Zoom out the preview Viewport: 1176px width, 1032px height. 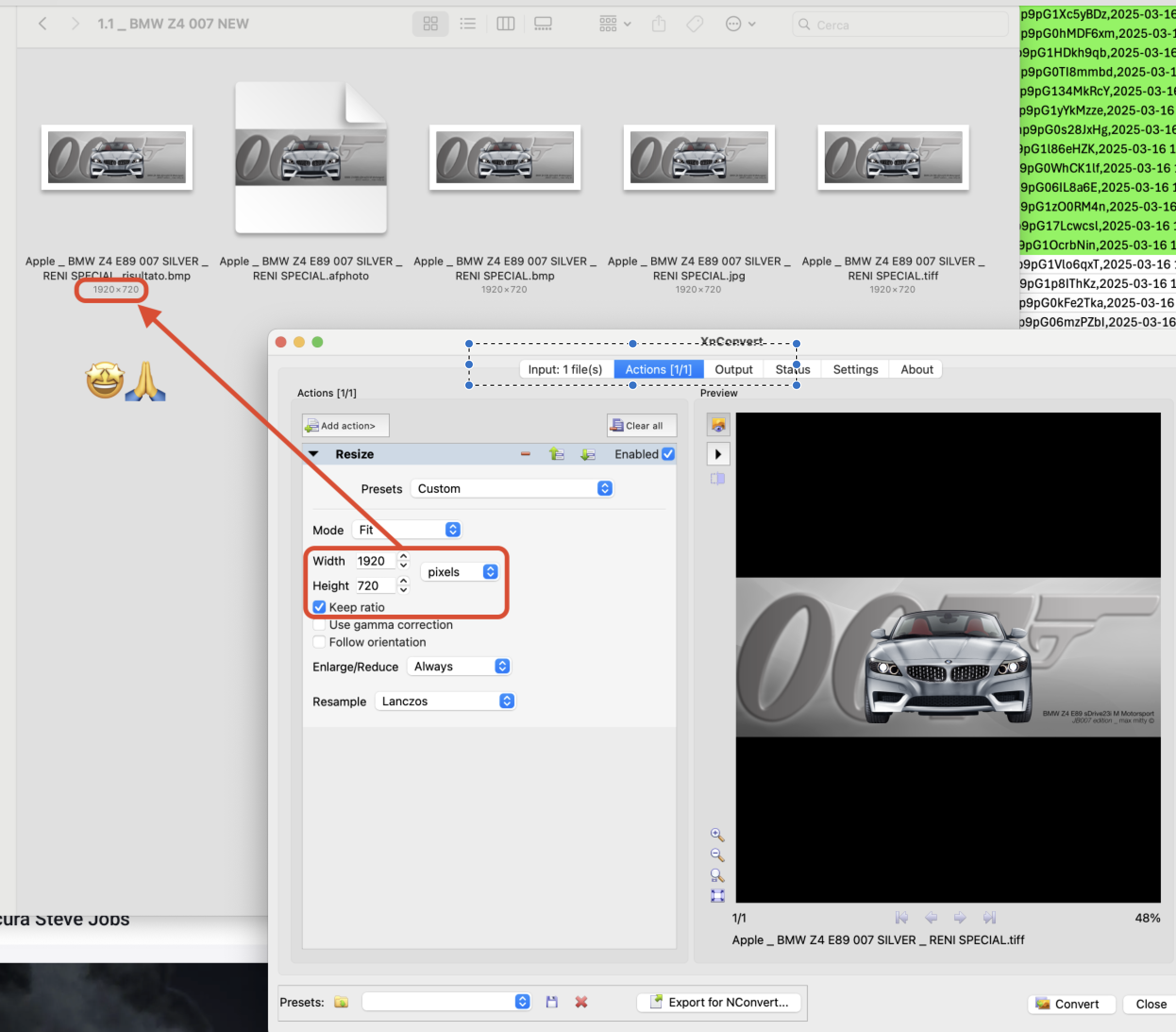tap(717, 855)
